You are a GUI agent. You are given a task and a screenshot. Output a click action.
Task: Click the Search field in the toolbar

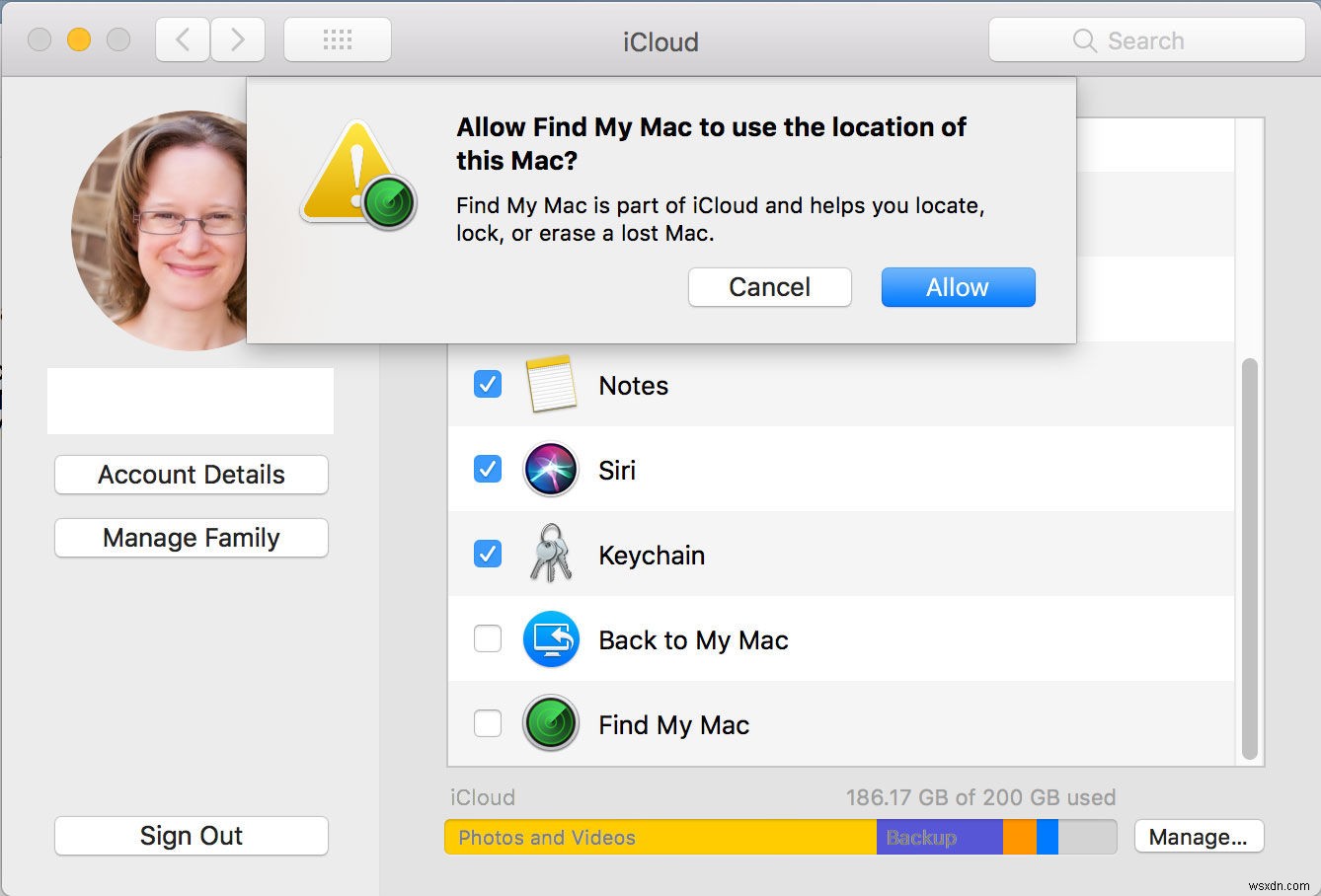click(x=1146, y=40)
